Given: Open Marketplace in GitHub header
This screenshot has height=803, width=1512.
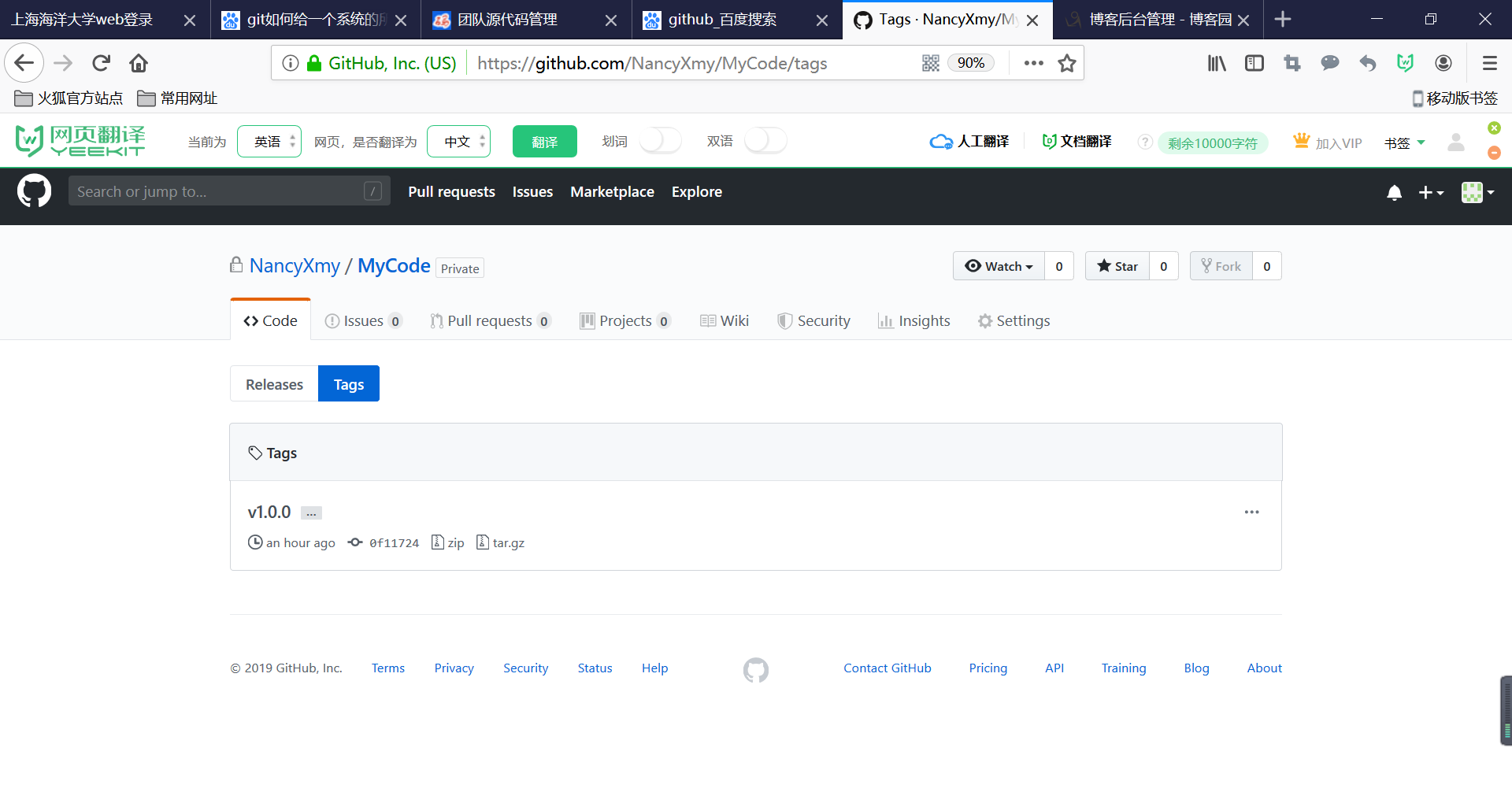Looking at the screenshot, I should (x=612, y=191).
